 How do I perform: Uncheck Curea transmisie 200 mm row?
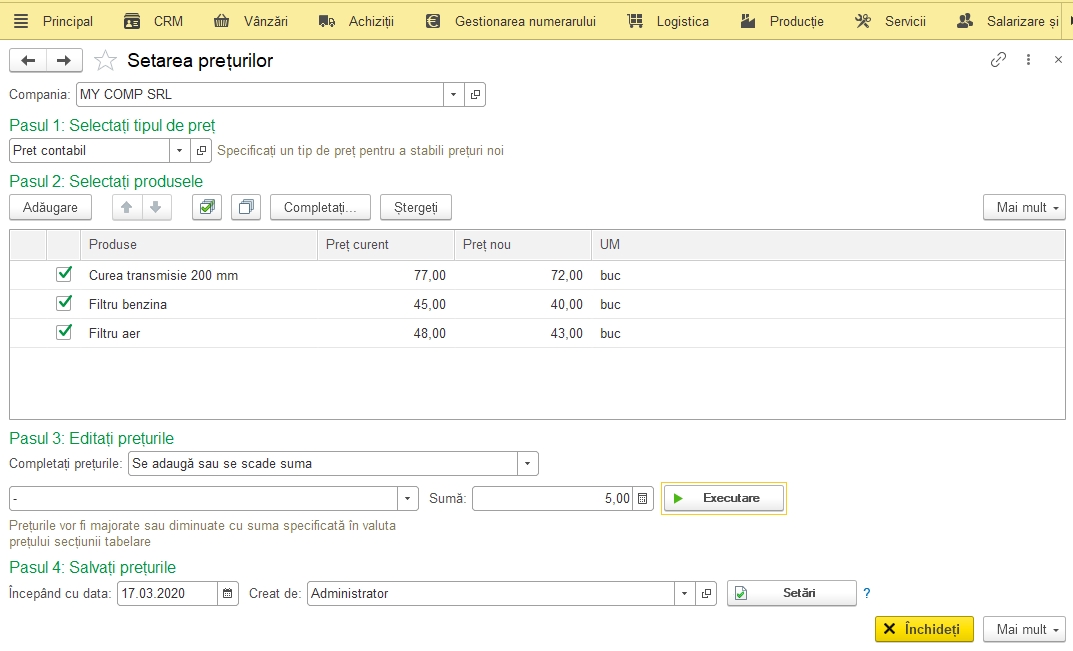(x=64, y=275)
